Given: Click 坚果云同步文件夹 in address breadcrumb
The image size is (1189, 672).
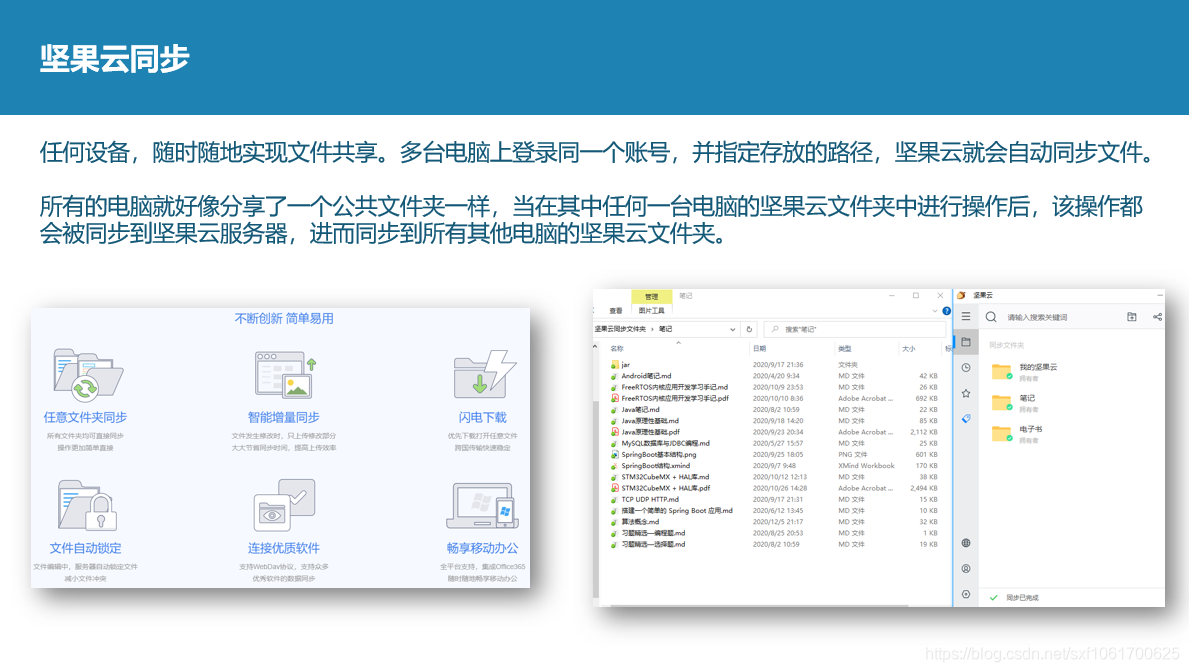Looking at the screenshot, I should [x=620, y=329].
